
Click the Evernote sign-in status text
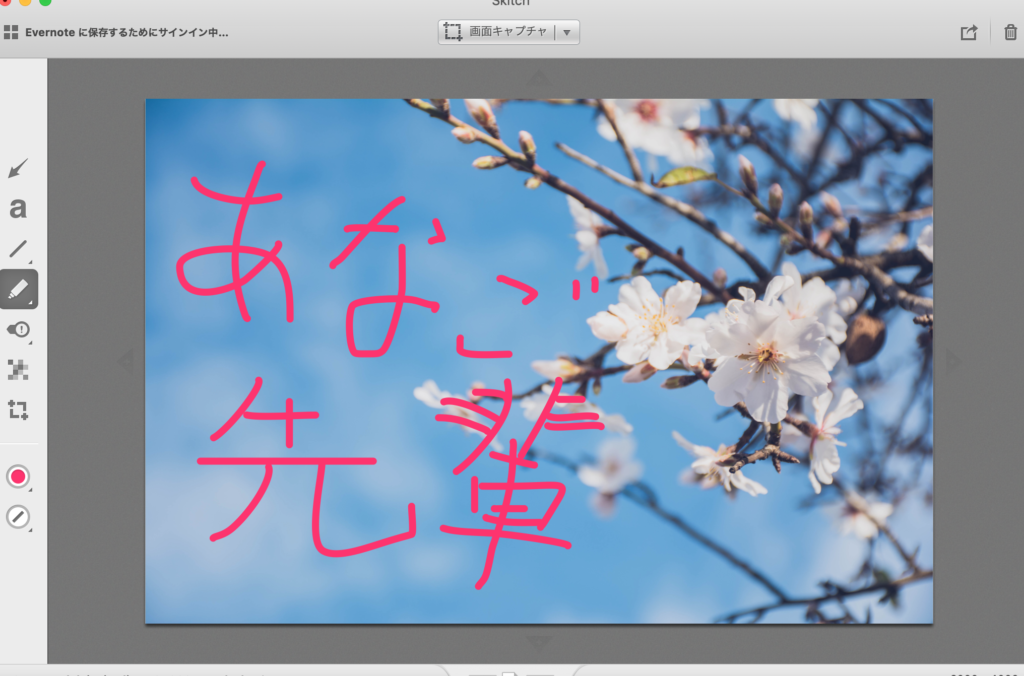coord(127,32)
